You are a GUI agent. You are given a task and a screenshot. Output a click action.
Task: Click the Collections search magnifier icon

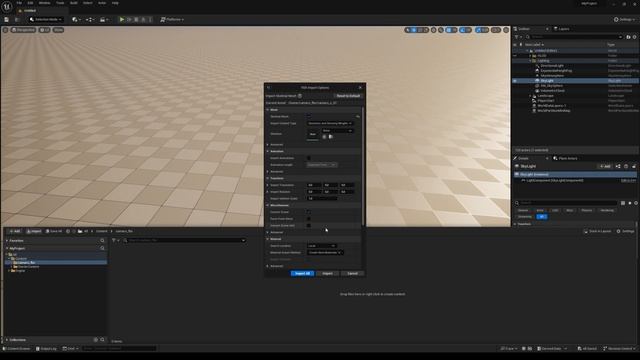click(102, 340)
